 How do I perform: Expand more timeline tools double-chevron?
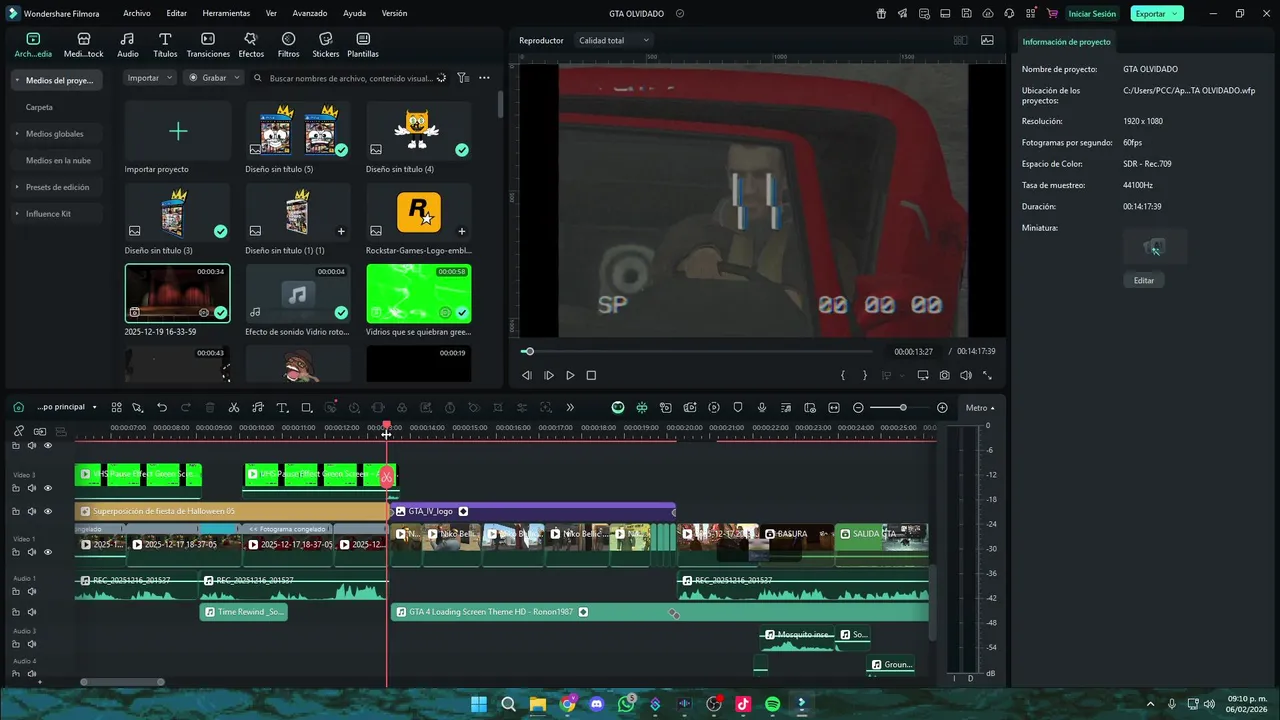(570, 408)
